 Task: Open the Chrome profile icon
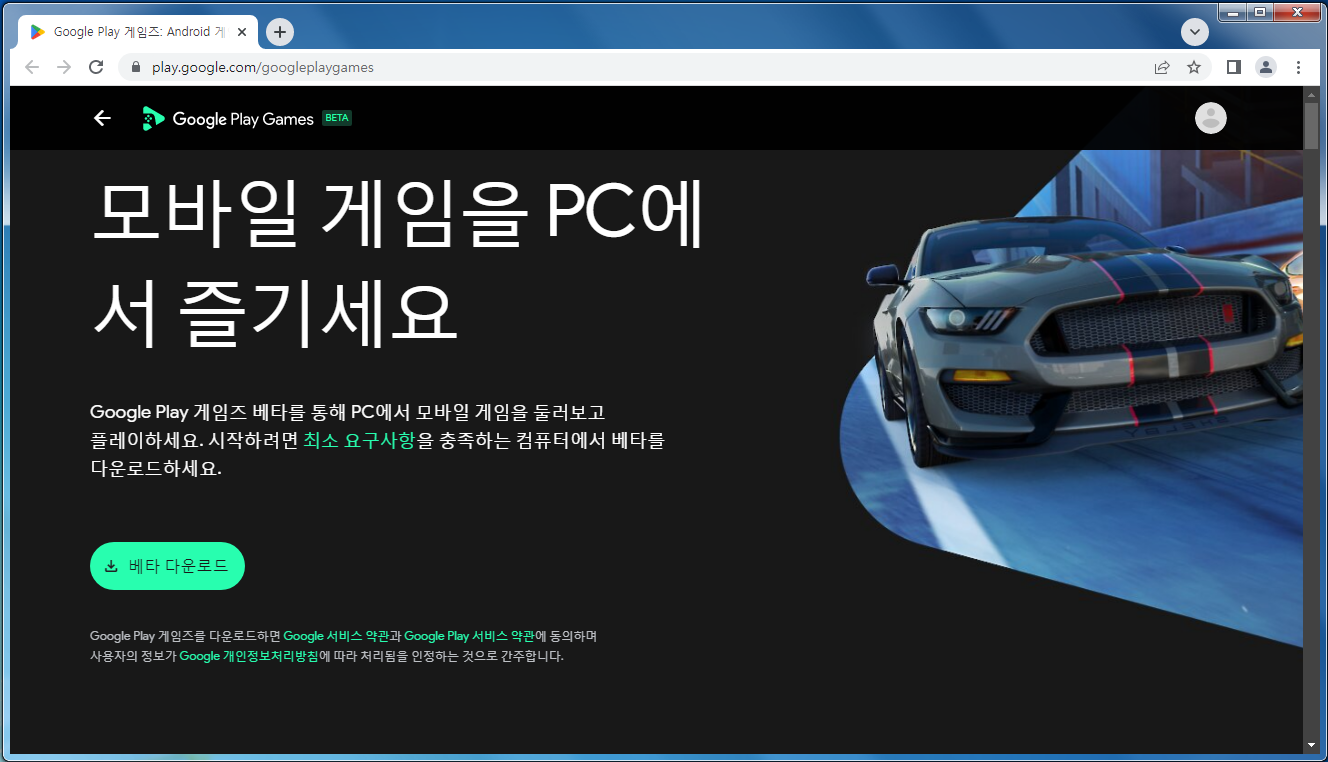pyautogui.click(x=1266, y=67)
